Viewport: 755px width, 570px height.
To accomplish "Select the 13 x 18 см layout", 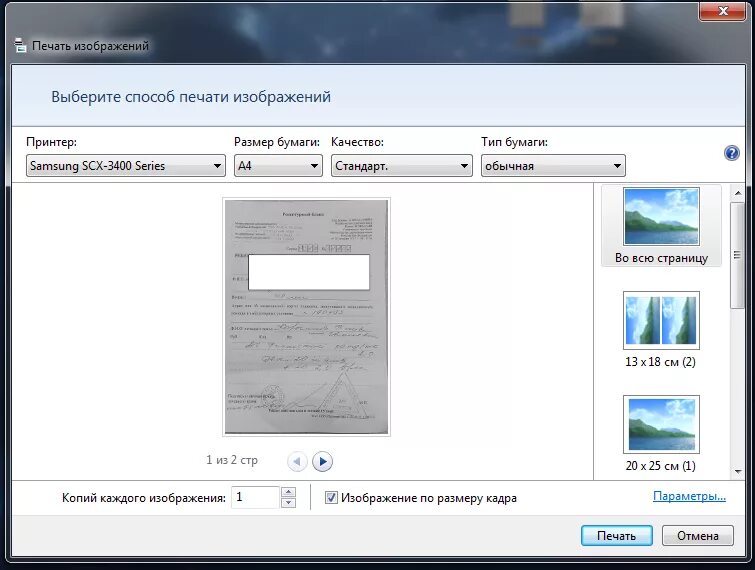I will 661,330.
